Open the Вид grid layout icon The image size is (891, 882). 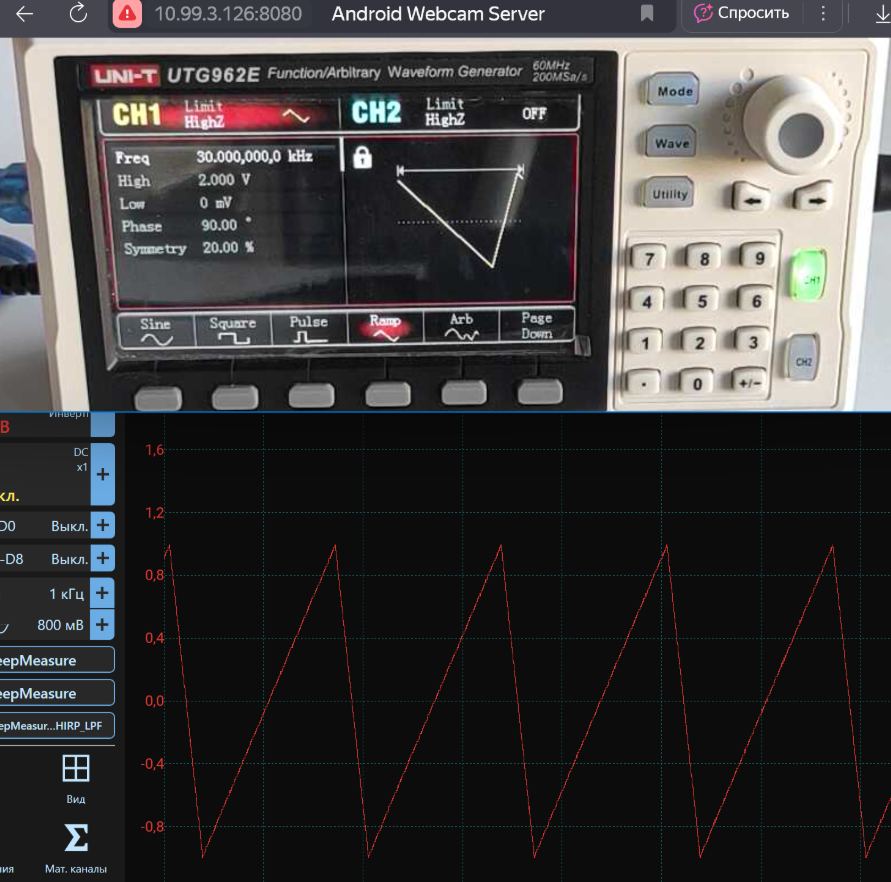point(76,768)
